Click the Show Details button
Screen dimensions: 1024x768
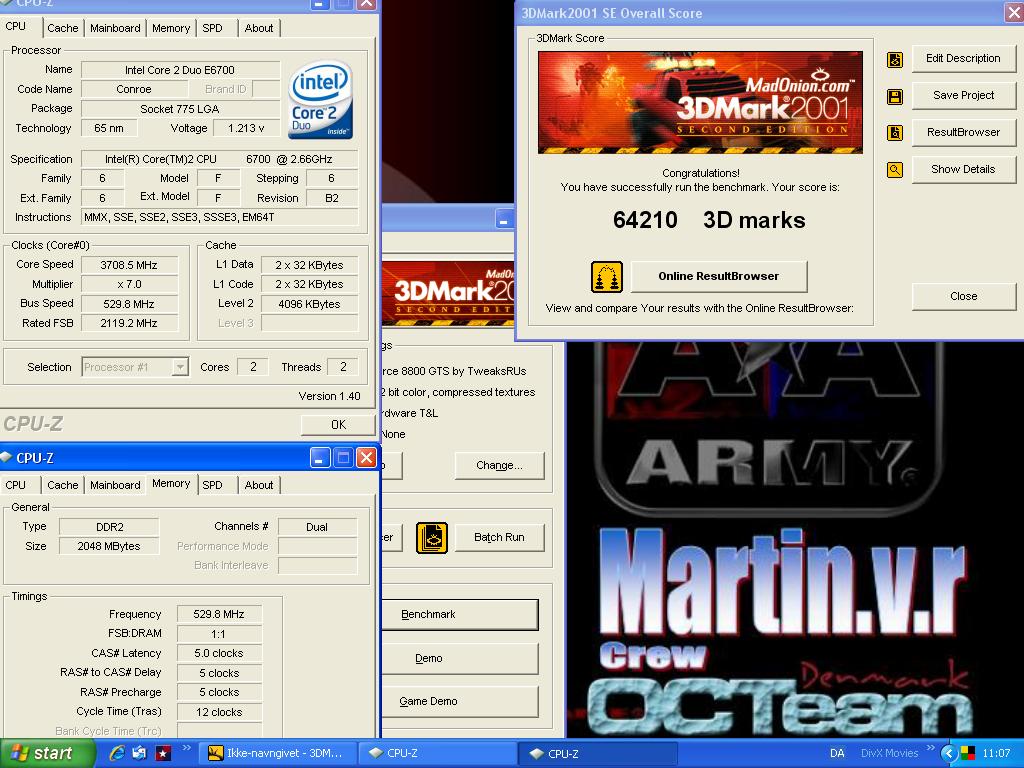click(x=963, y=170)
